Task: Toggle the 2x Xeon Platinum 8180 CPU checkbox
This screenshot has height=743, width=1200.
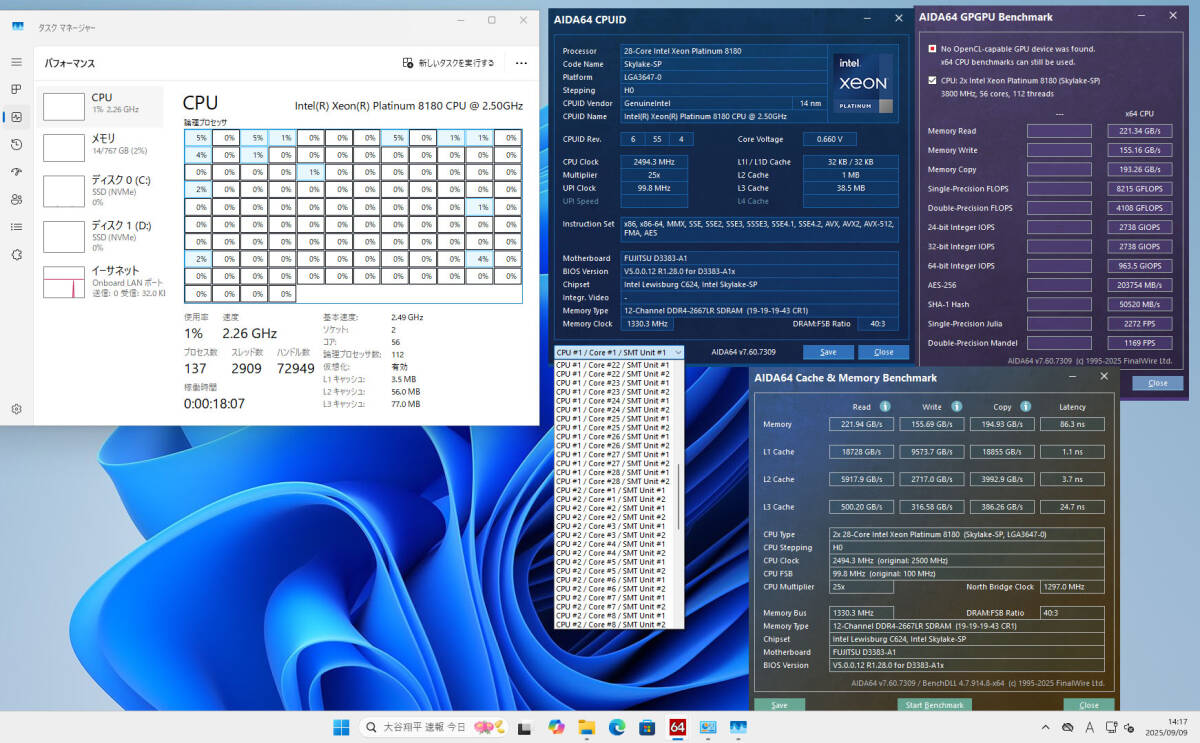Action: click(x=932, y=79)
